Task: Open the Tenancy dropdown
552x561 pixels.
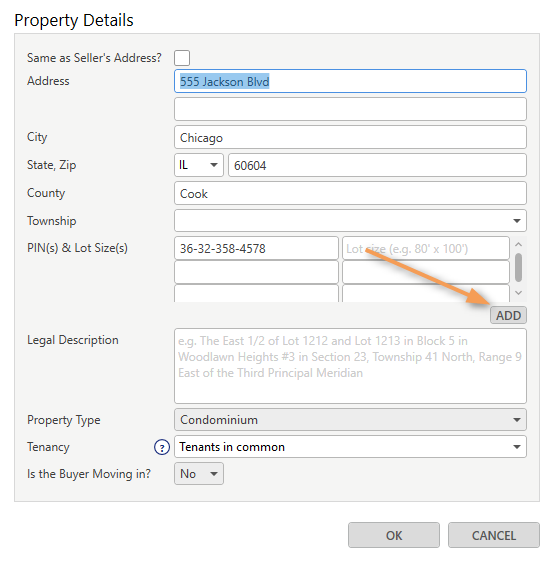Action: click(350, 447)
